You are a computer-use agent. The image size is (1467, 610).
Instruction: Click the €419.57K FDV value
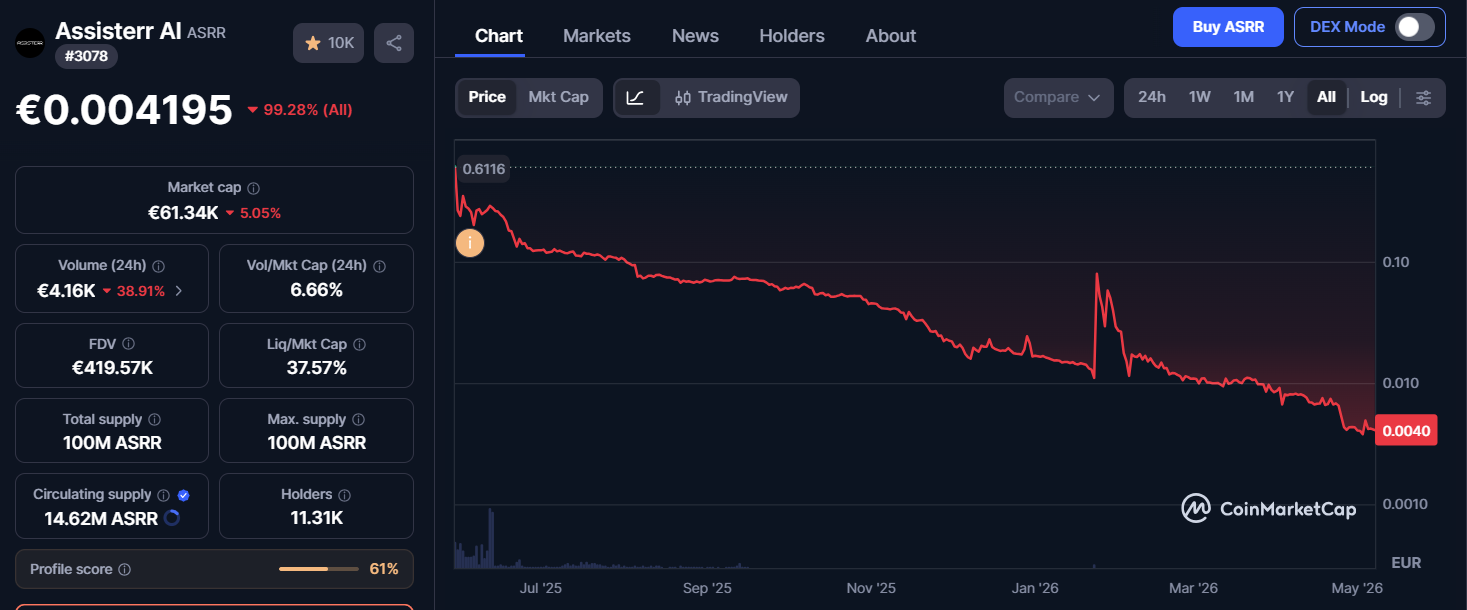[112, 368]
